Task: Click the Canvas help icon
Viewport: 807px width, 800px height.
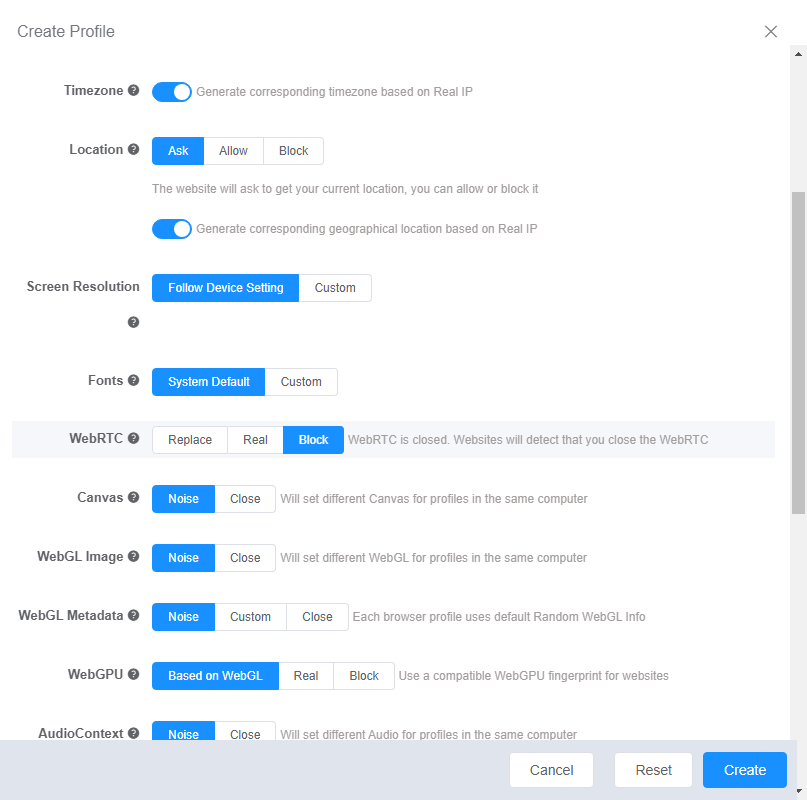Action: 134,498
